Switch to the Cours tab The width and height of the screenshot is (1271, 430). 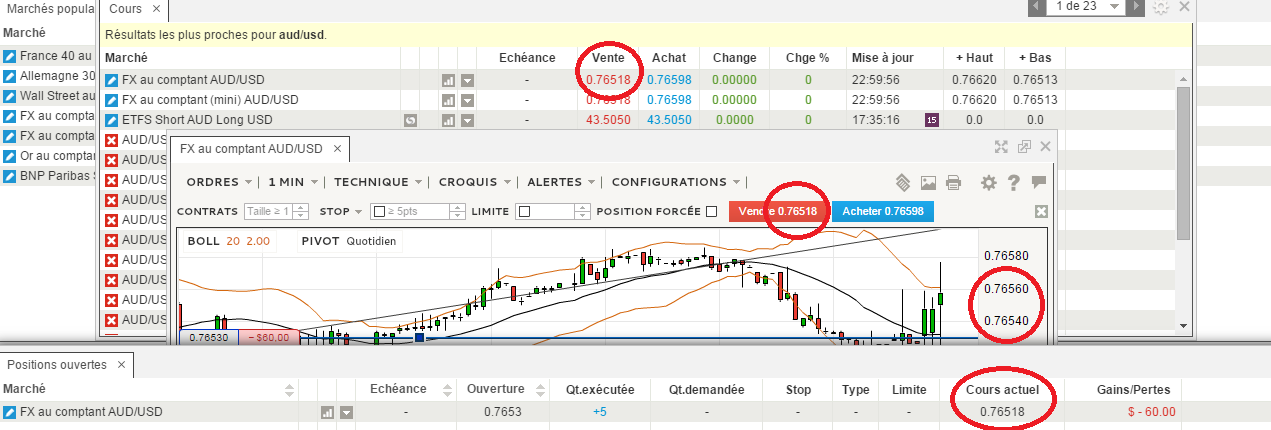[125, 8]
